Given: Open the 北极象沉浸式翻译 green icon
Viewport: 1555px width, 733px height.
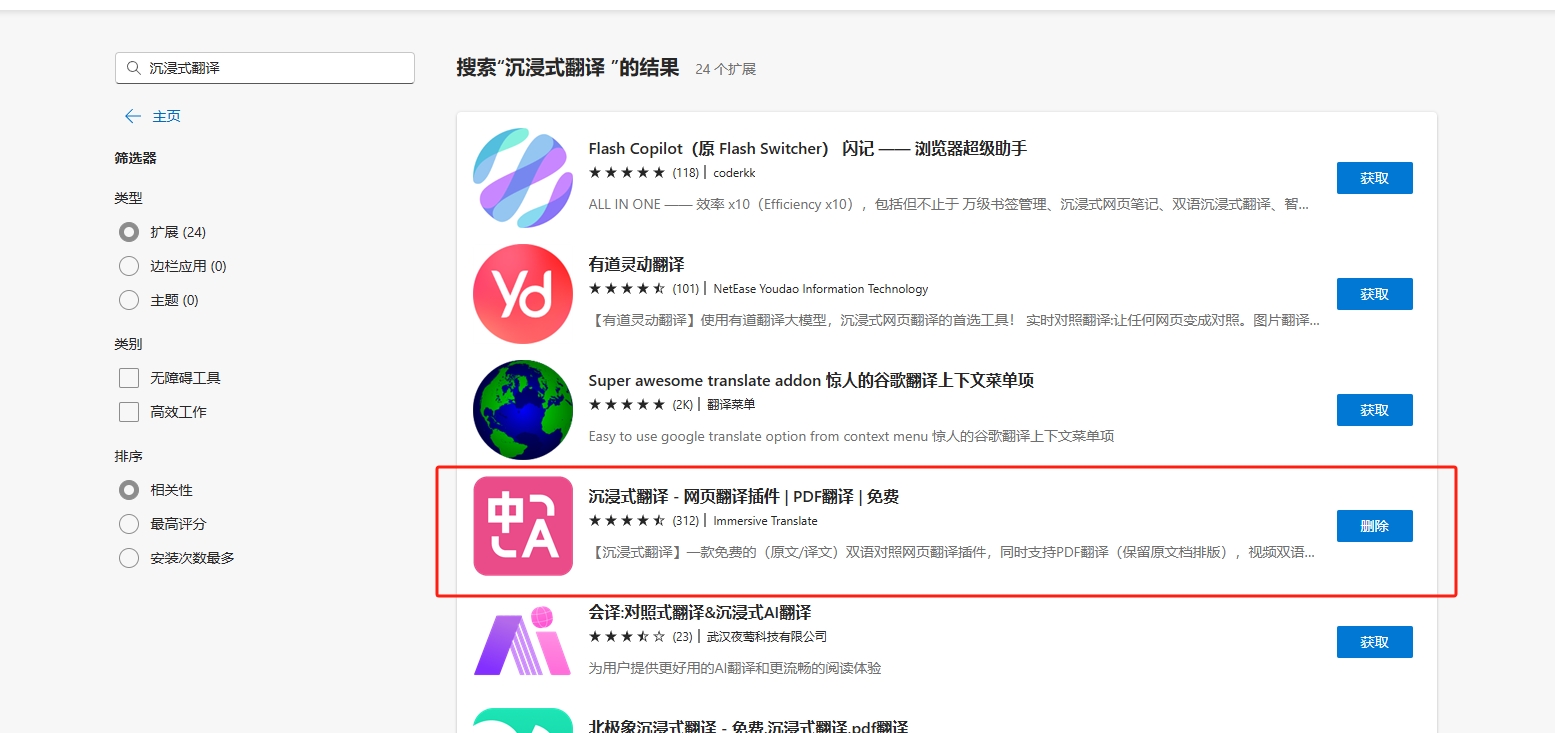Looking at the screenshot, I should (x=523, y=720).
